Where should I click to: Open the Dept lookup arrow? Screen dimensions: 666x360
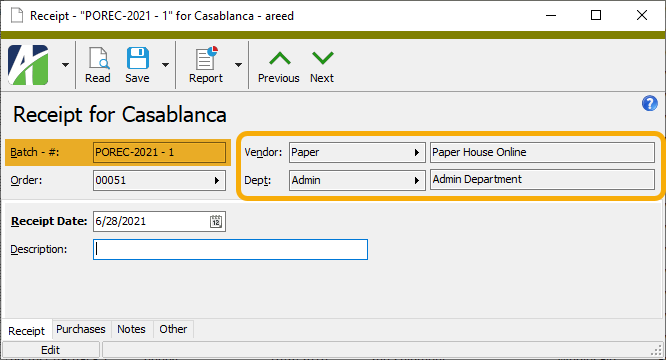417,180
